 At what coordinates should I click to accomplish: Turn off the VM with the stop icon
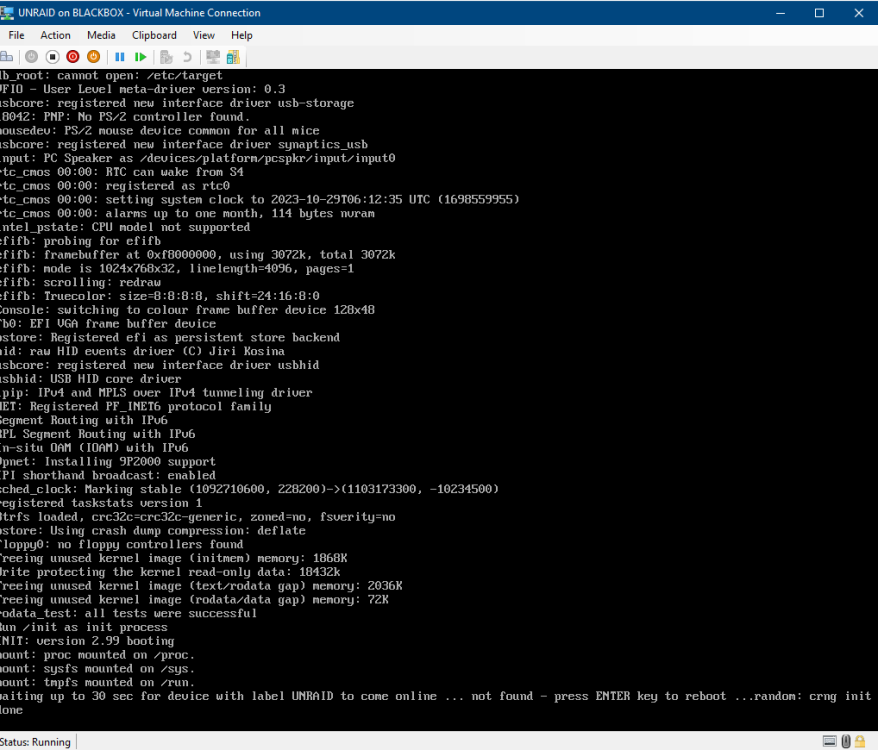click(53, 57)
